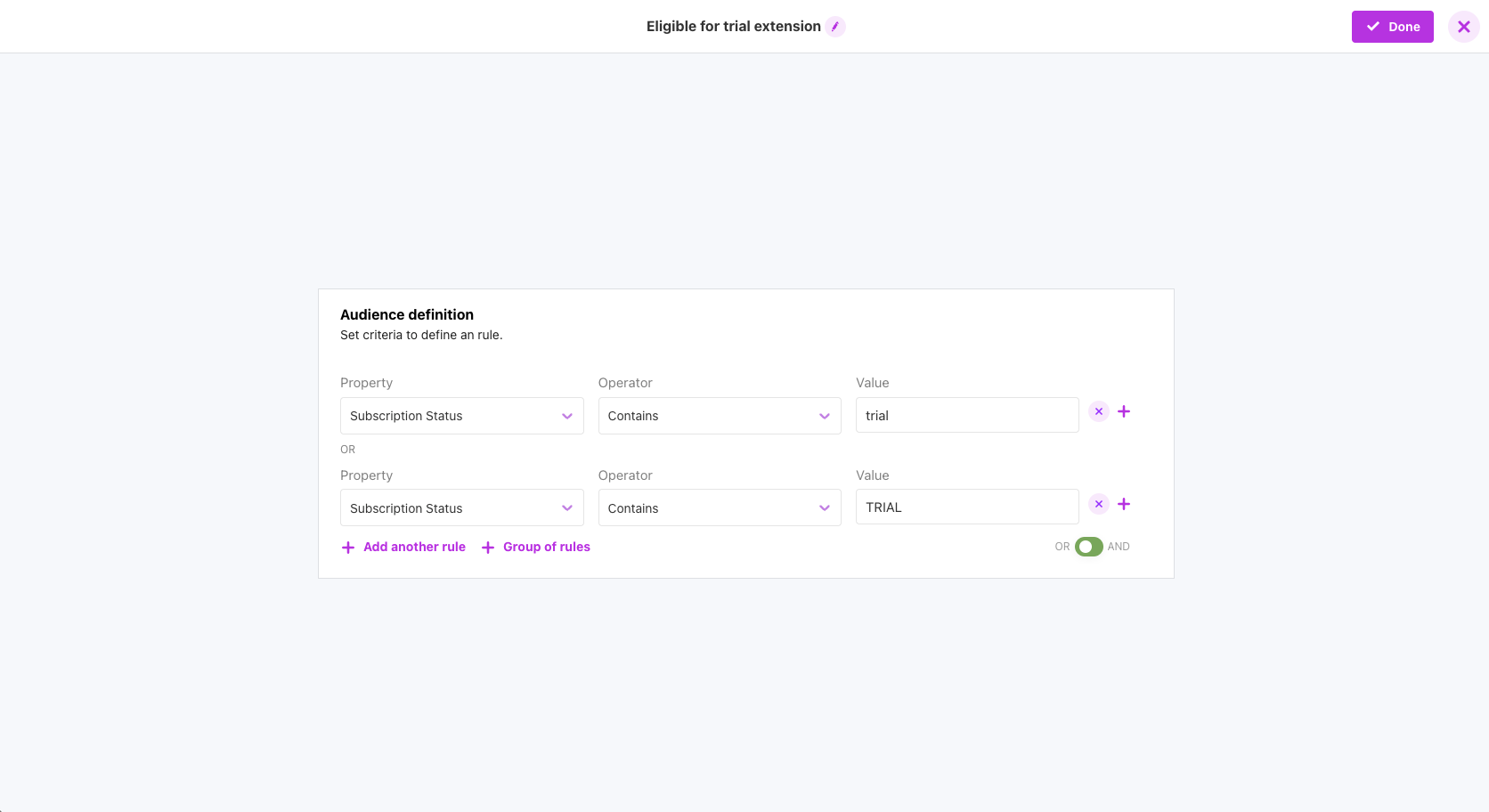Select Group of rules
Screen dimensions: 1489x812
pyautogui.click(x=547, y=547)
